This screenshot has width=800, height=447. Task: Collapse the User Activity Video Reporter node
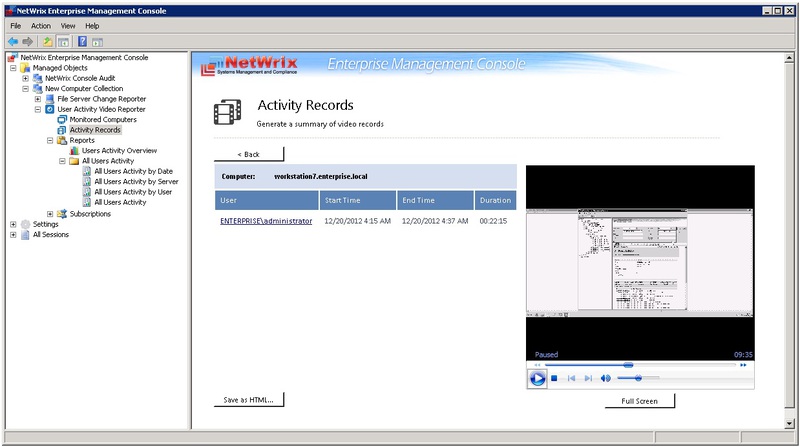point(38,109)
